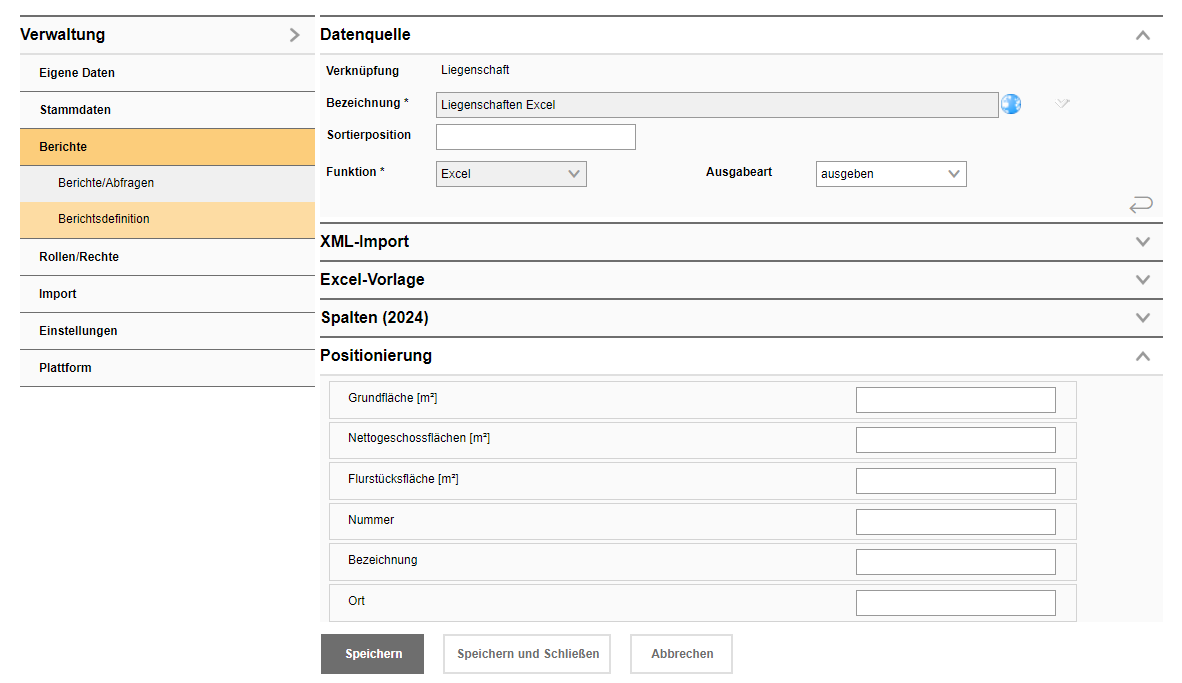Open the Einstellungen menu entry
The image size is (1182, 683).
(x=78, y=331)
